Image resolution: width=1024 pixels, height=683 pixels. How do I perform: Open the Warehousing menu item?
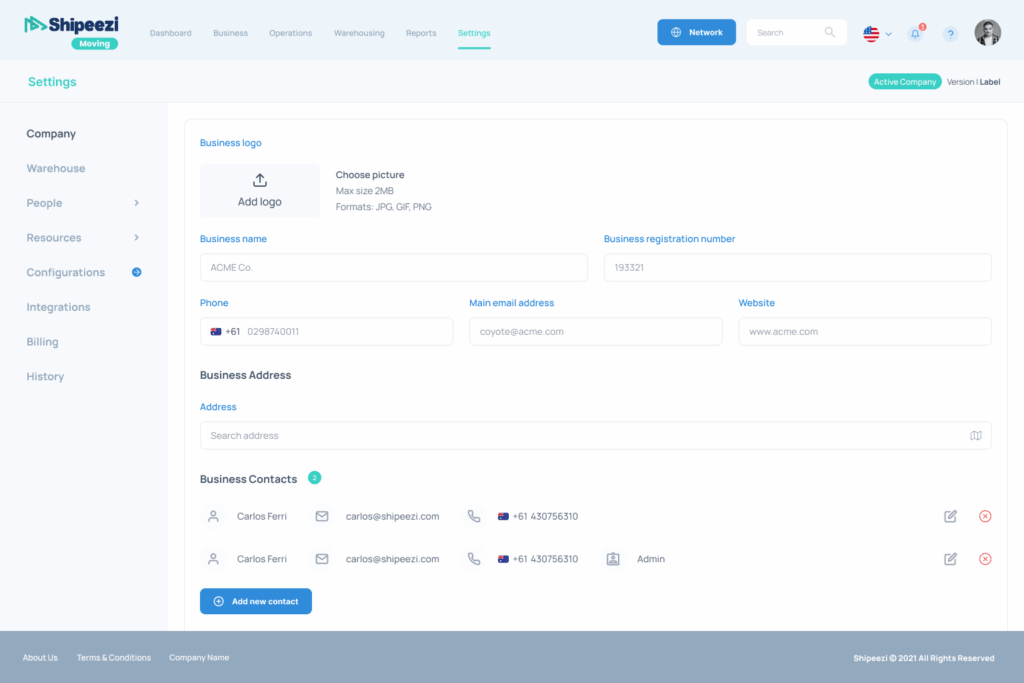(359, 33)
